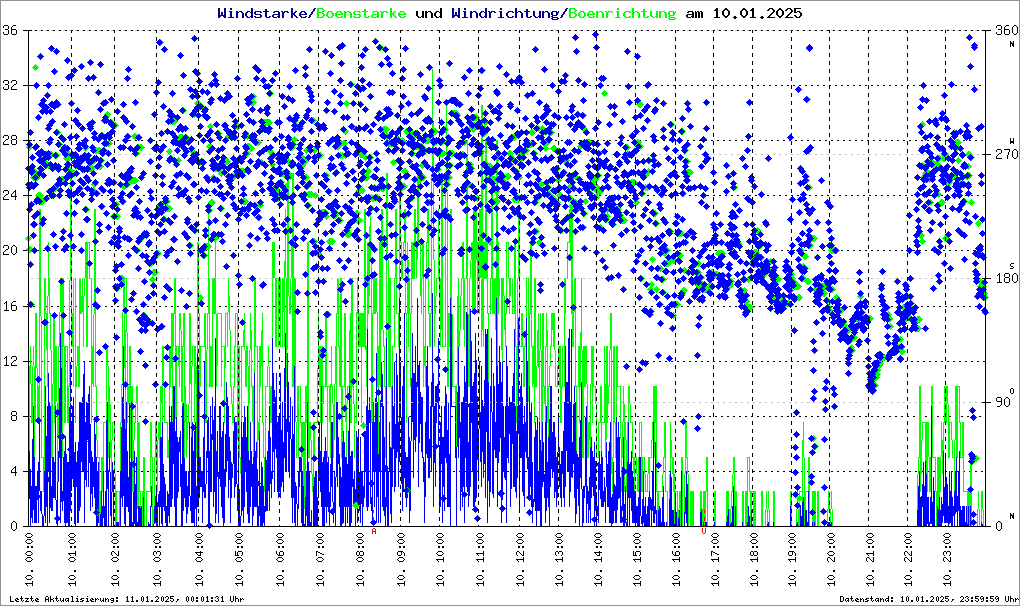Image resolution: width=1020 pixels, height=606 pixels.
Task: Click the date '10.01.2025' in title
Action: click(757, 14)
